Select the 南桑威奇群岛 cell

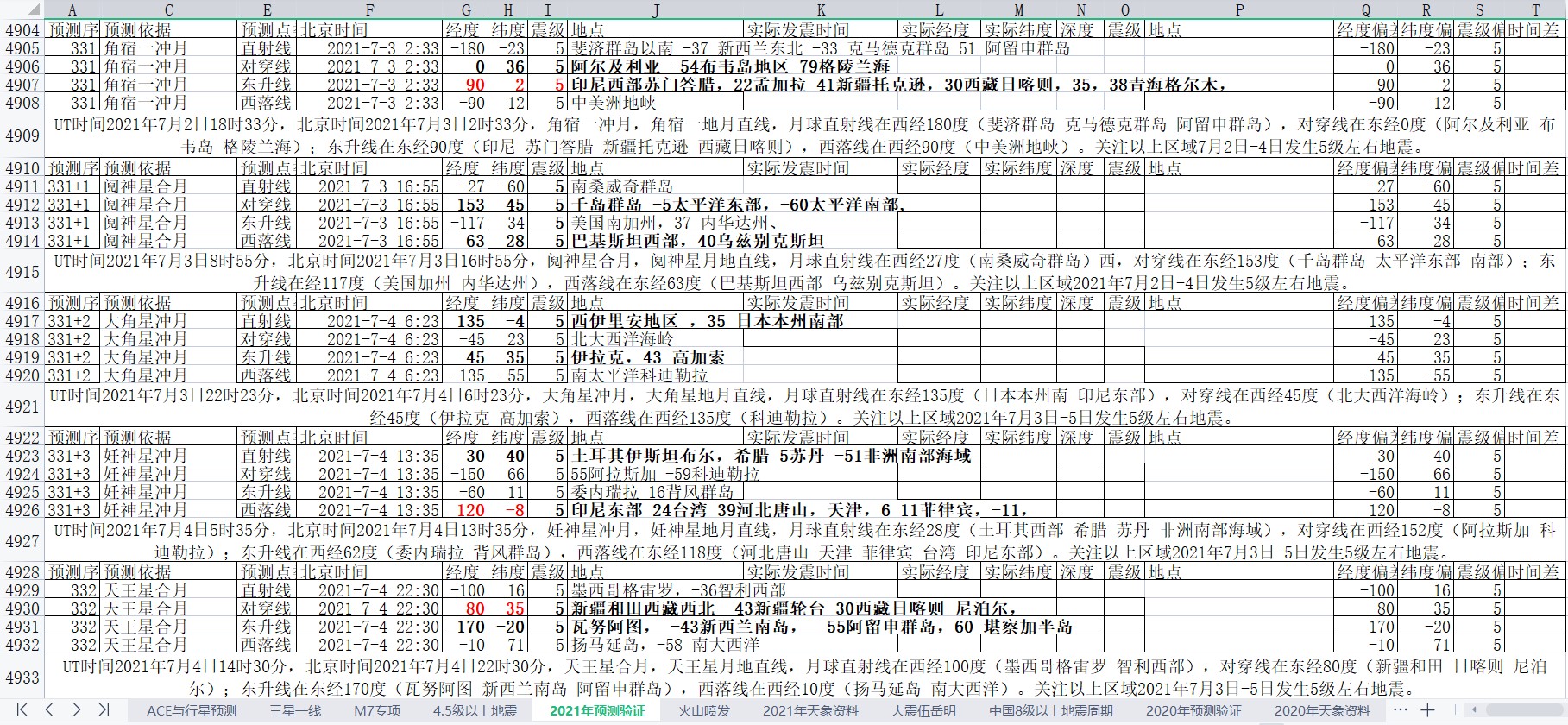tap(655, 186)
